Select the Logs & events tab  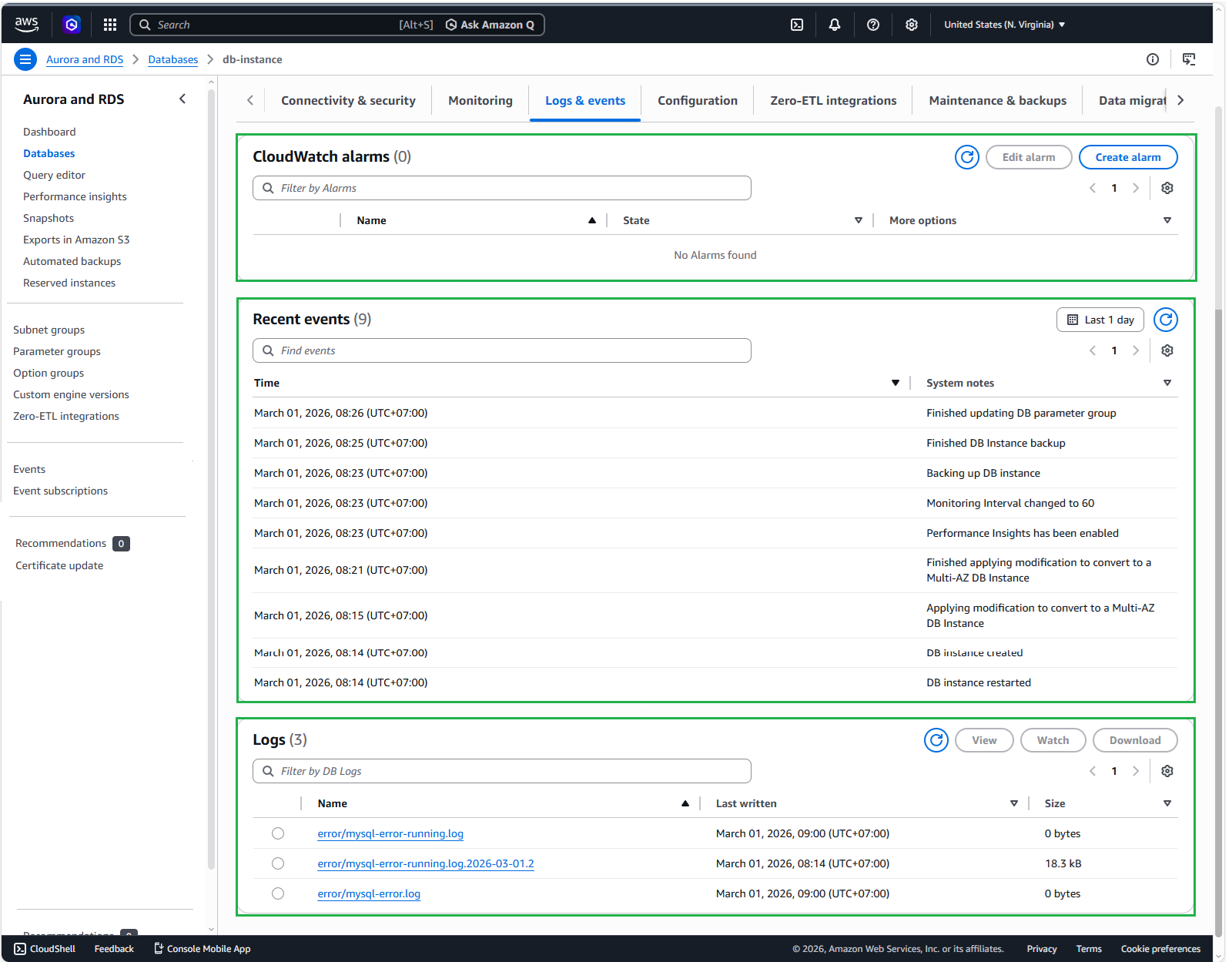click(585, 101)
